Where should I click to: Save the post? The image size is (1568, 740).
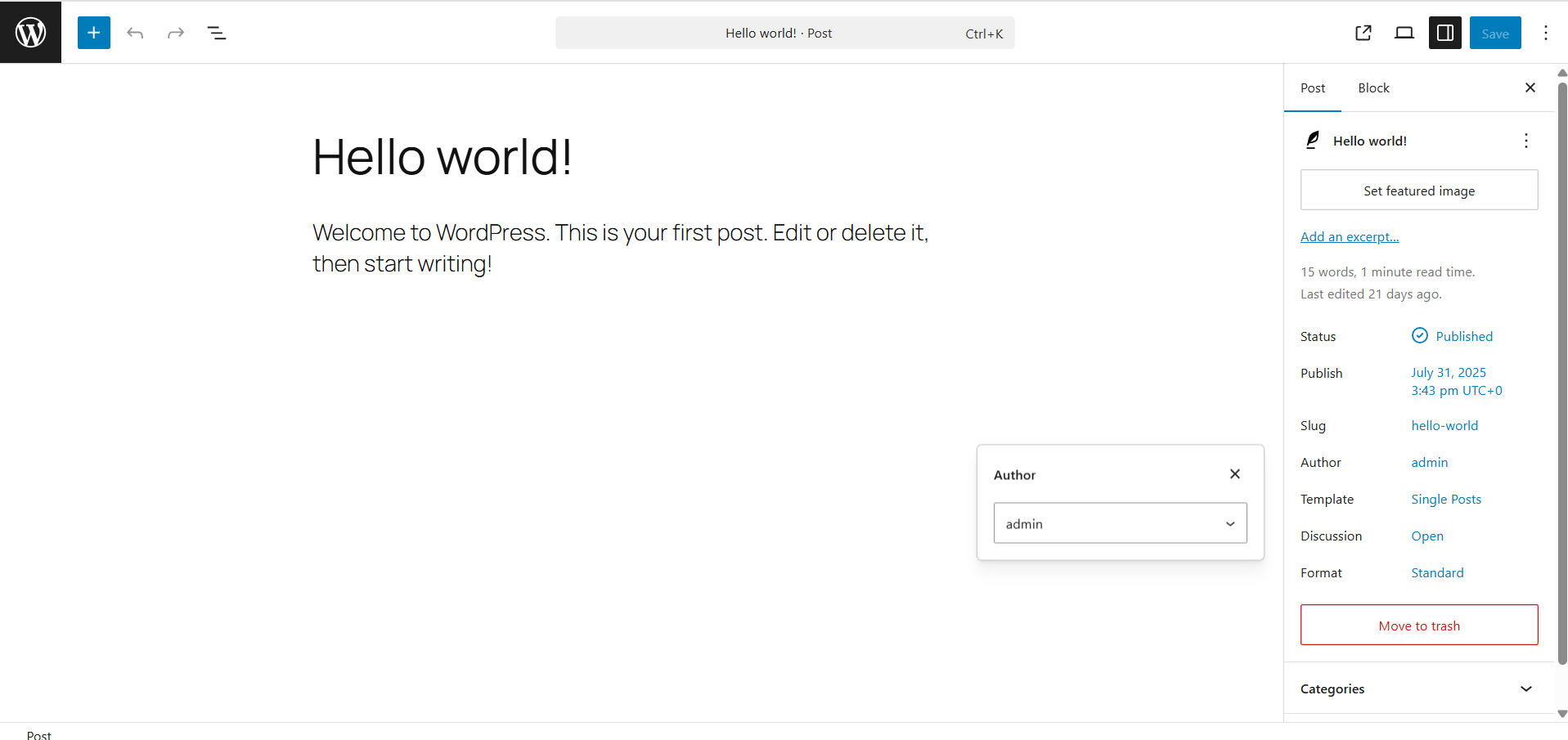(x=1495, y=33)
